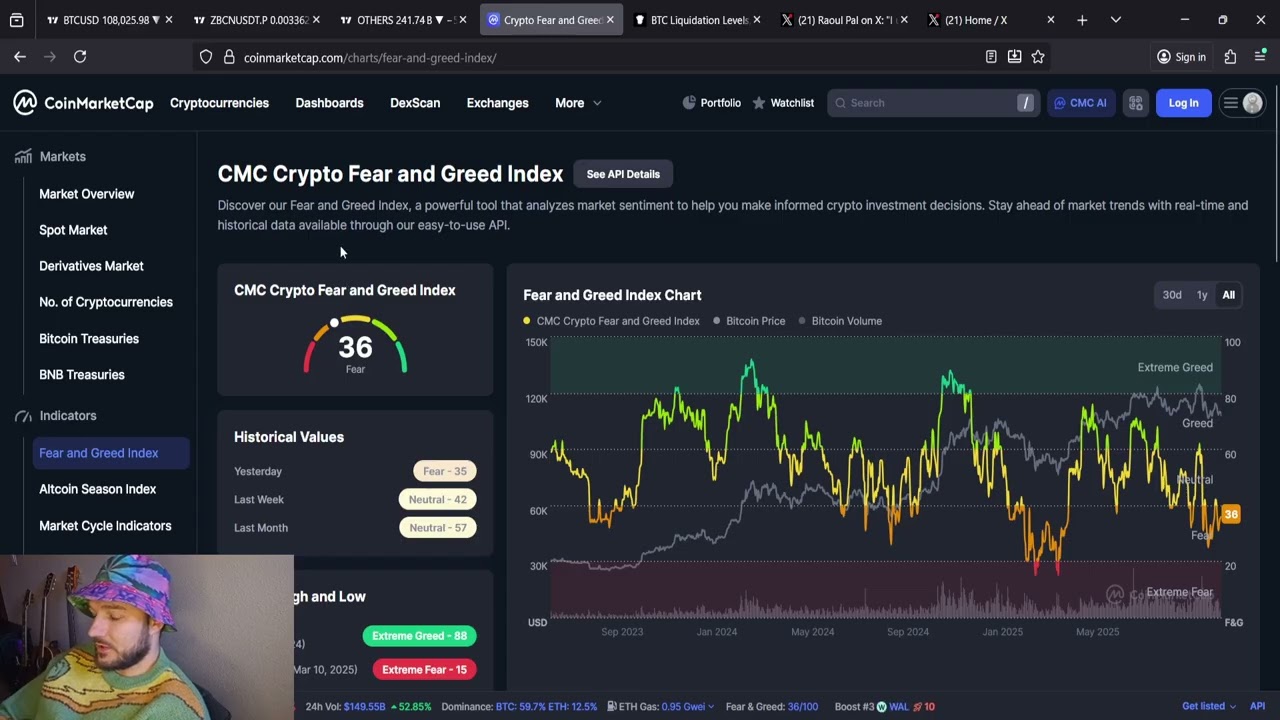
Task: Reload the page with the refresh icon
Action: click(x=80, y=57)
